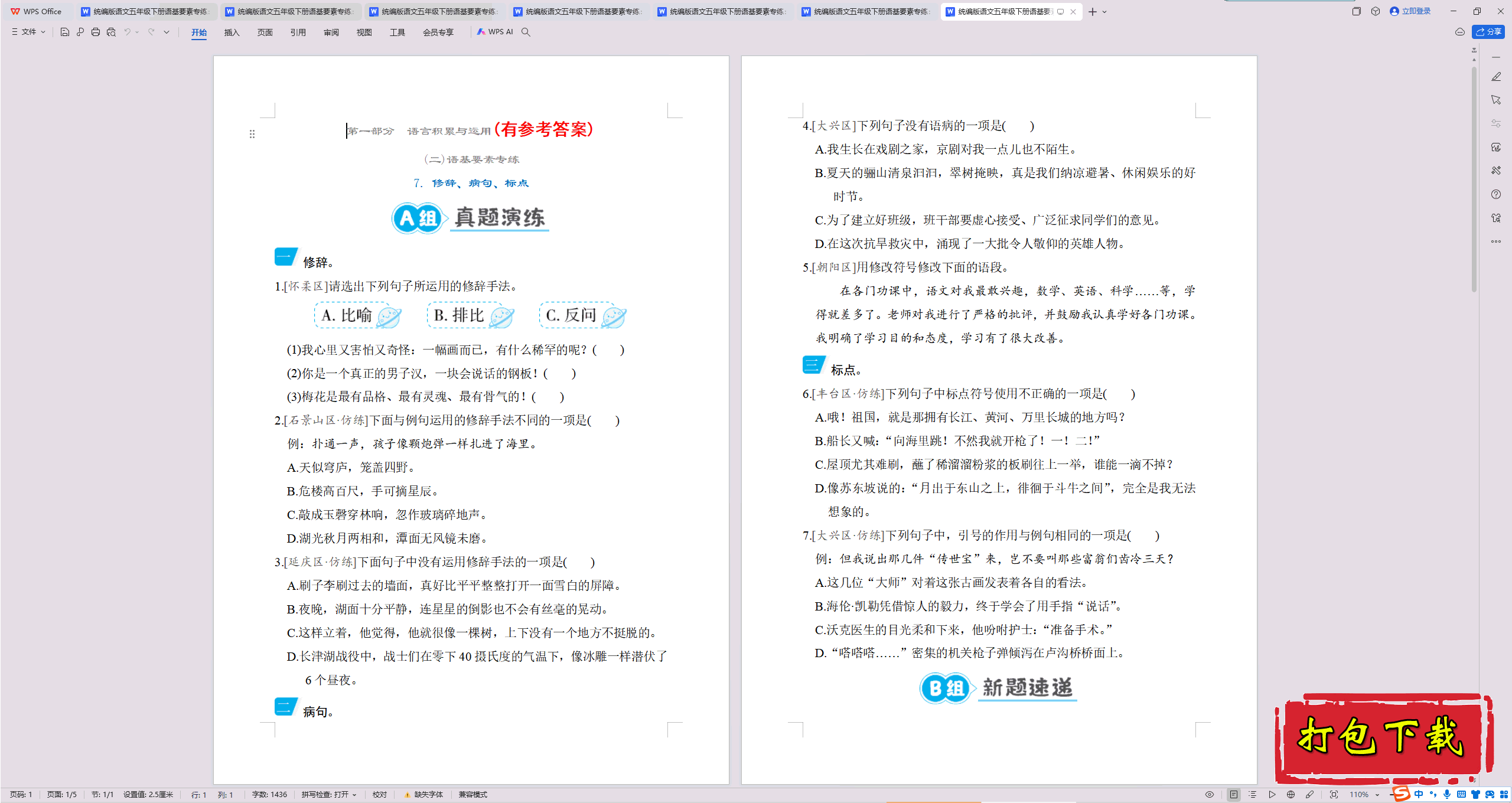The width and height of the screenshot is (1512, 803).
Task: Open the settings sliders icon in sidebar
Action: coord(1496,123)
